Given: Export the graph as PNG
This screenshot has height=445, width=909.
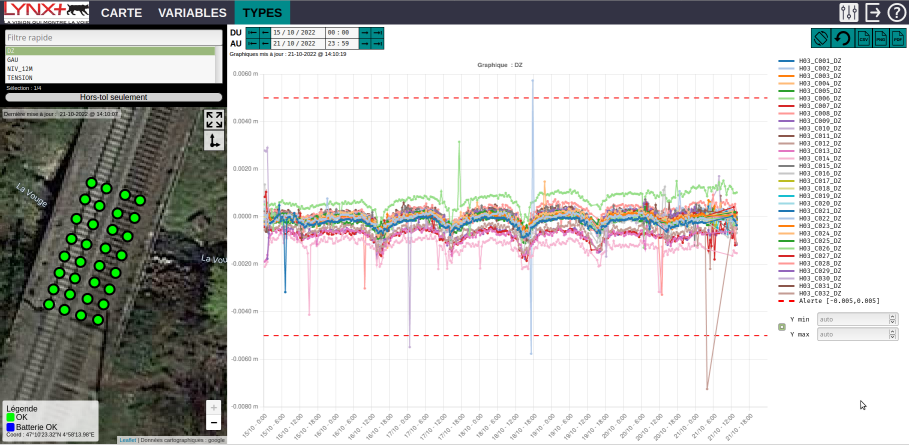Looking at the screenshot, I should tap(880, 39).
